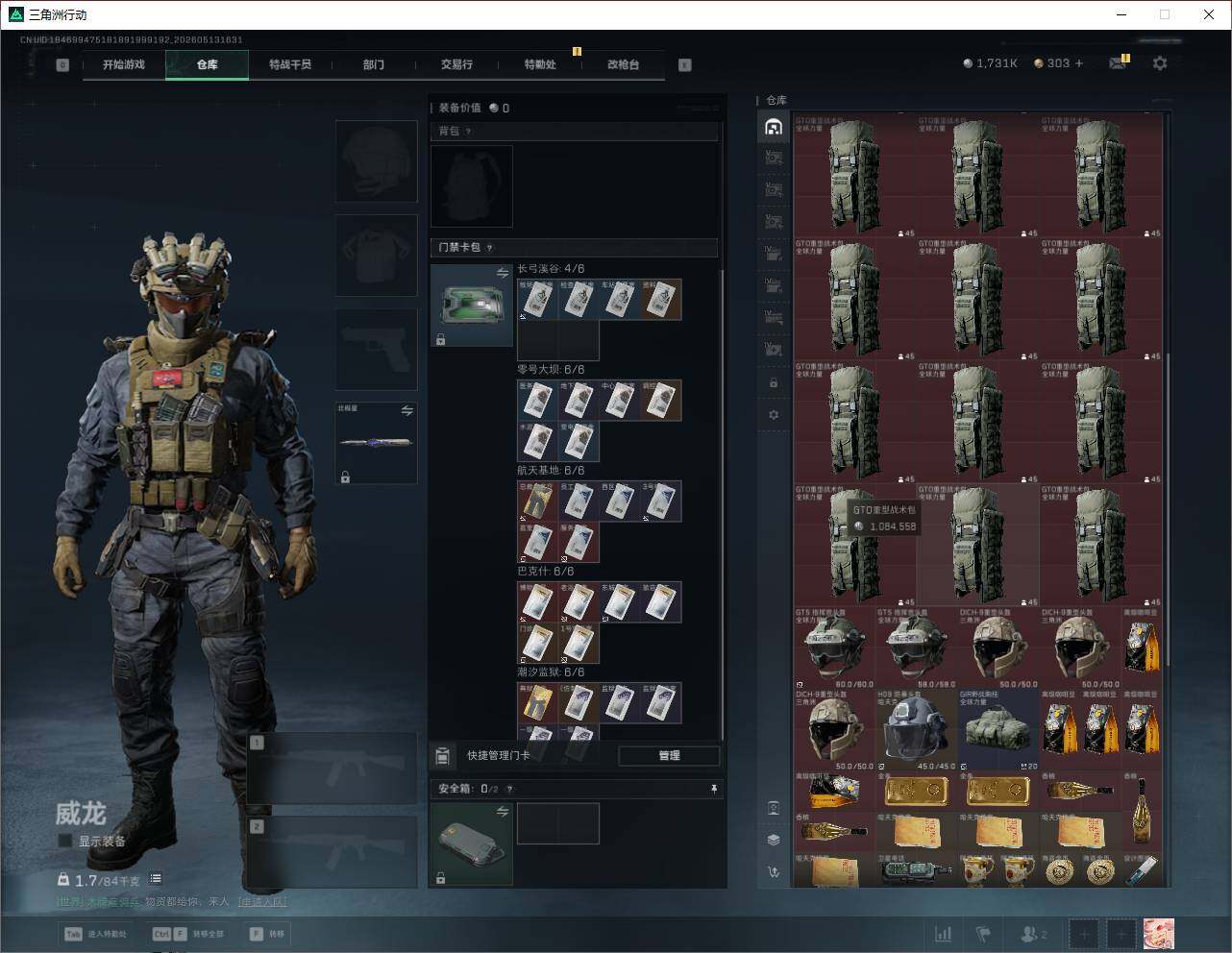Click the right nav arrow after 改枪台
The width and height of the screenshot is (1232, 953).
[685, 65]
